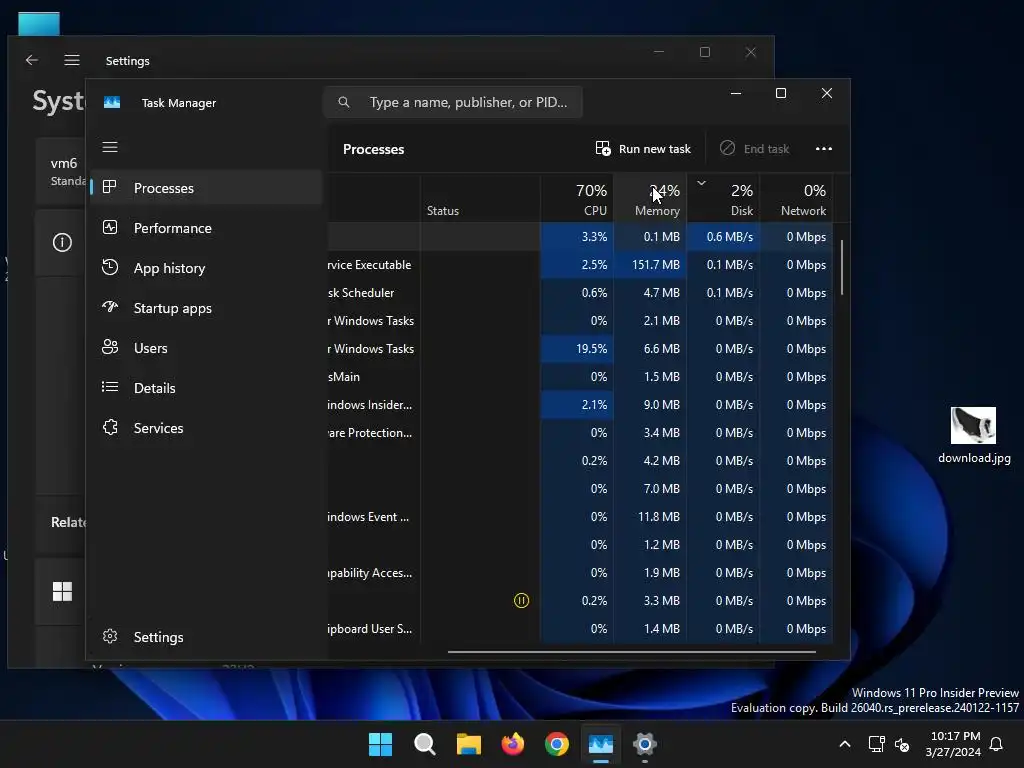Click the search magnifier icon in Task Manager
This screenshot has width=1024, height=768.
click(344, 102)
